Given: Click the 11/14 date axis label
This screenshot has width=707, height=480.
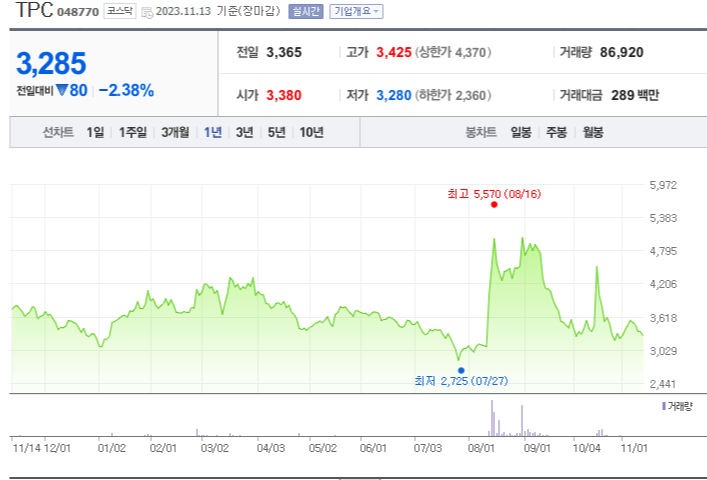Looking at the screenshot, I should 25,448.
